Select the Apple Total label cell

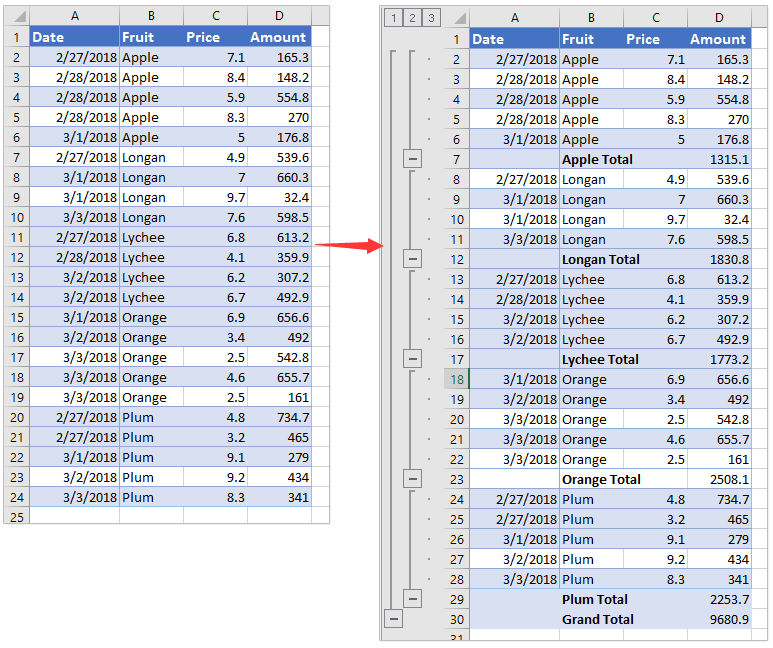pyautogui.click(x=594, y=159)
